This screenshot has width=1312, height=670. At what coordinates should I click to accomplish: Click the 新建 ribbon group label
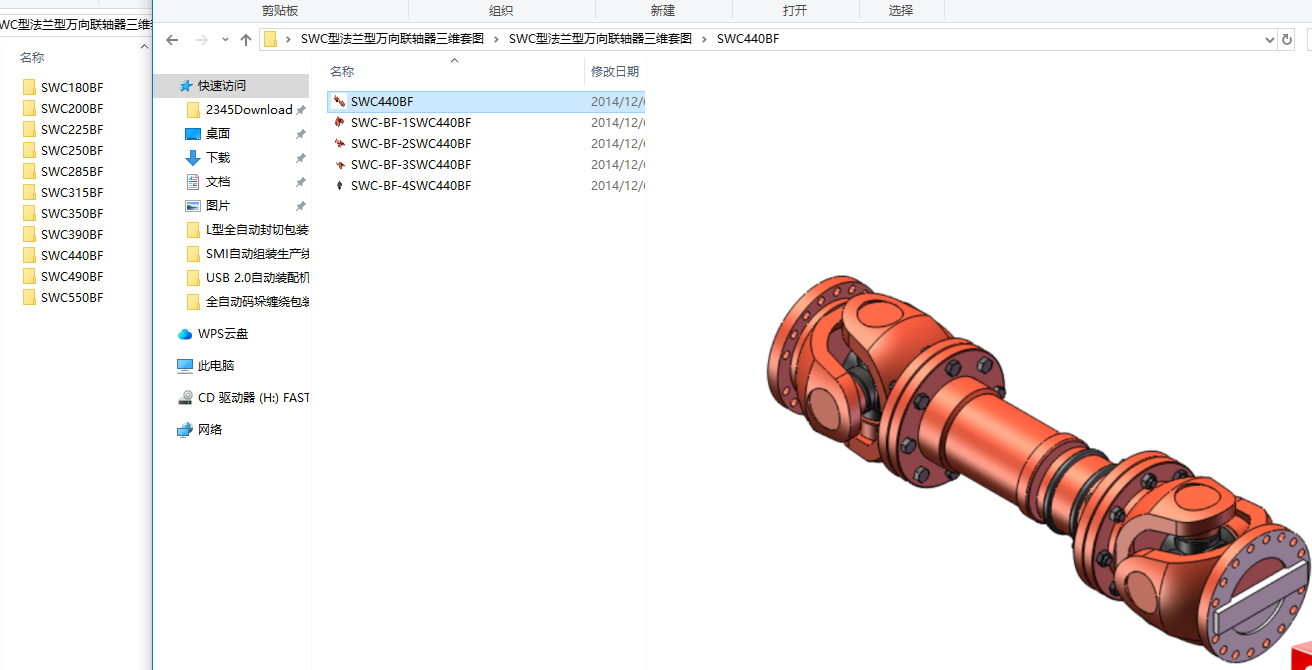(x=663, y=11)
